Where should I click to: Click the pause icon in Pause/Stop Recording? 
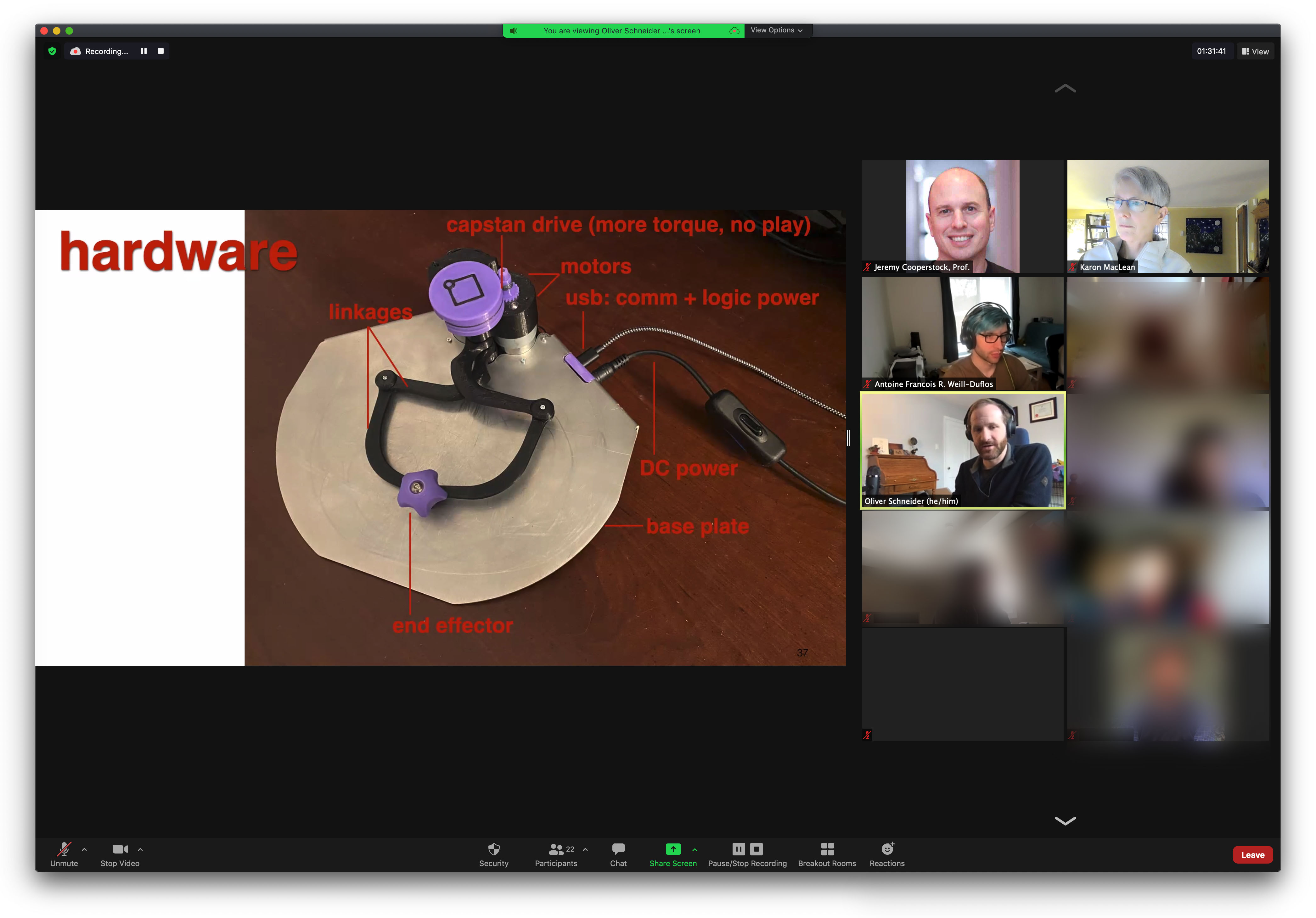pos(738,849)
